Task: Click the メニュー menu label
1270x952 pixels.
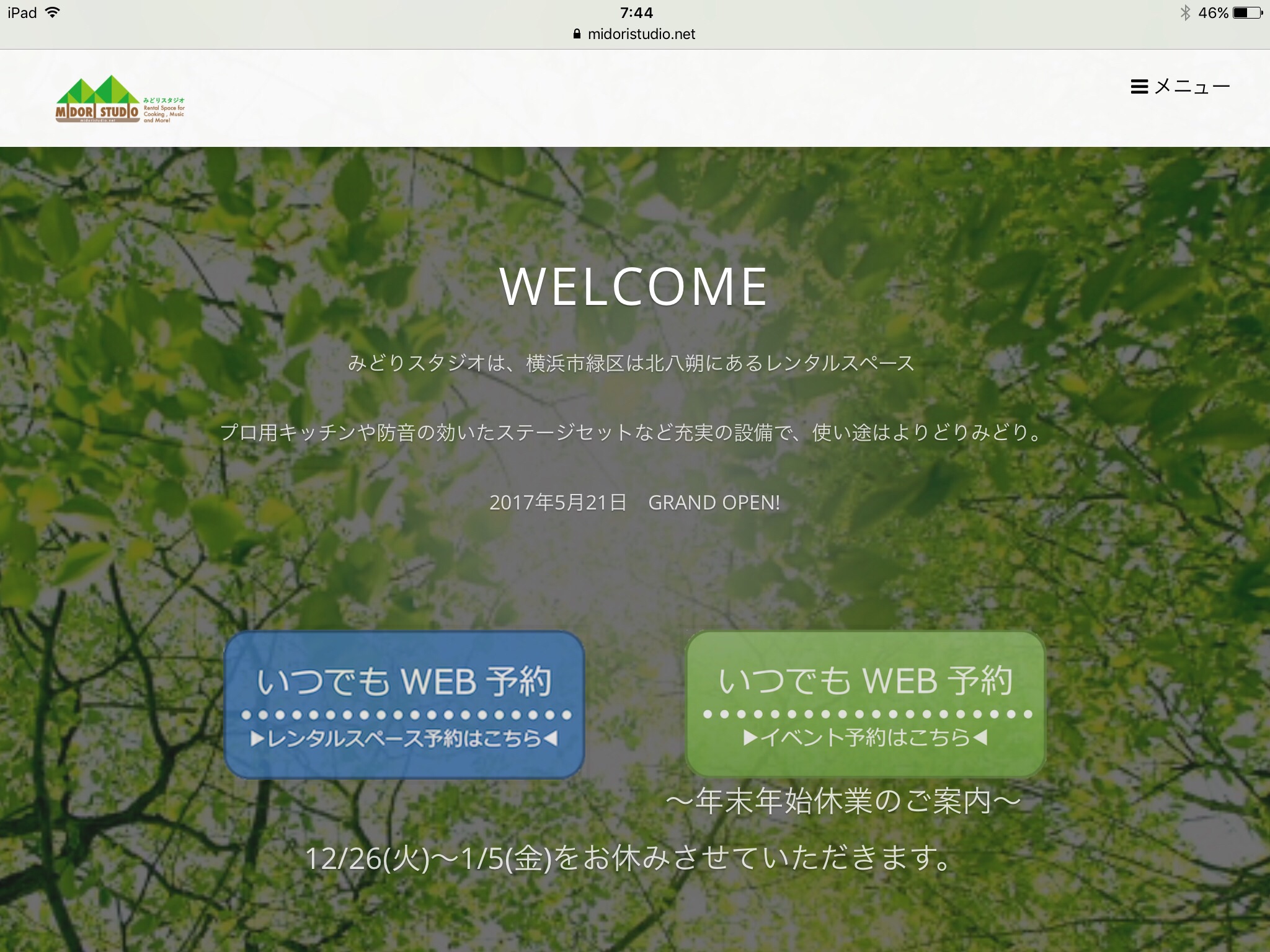Action: pos(1192,87)
